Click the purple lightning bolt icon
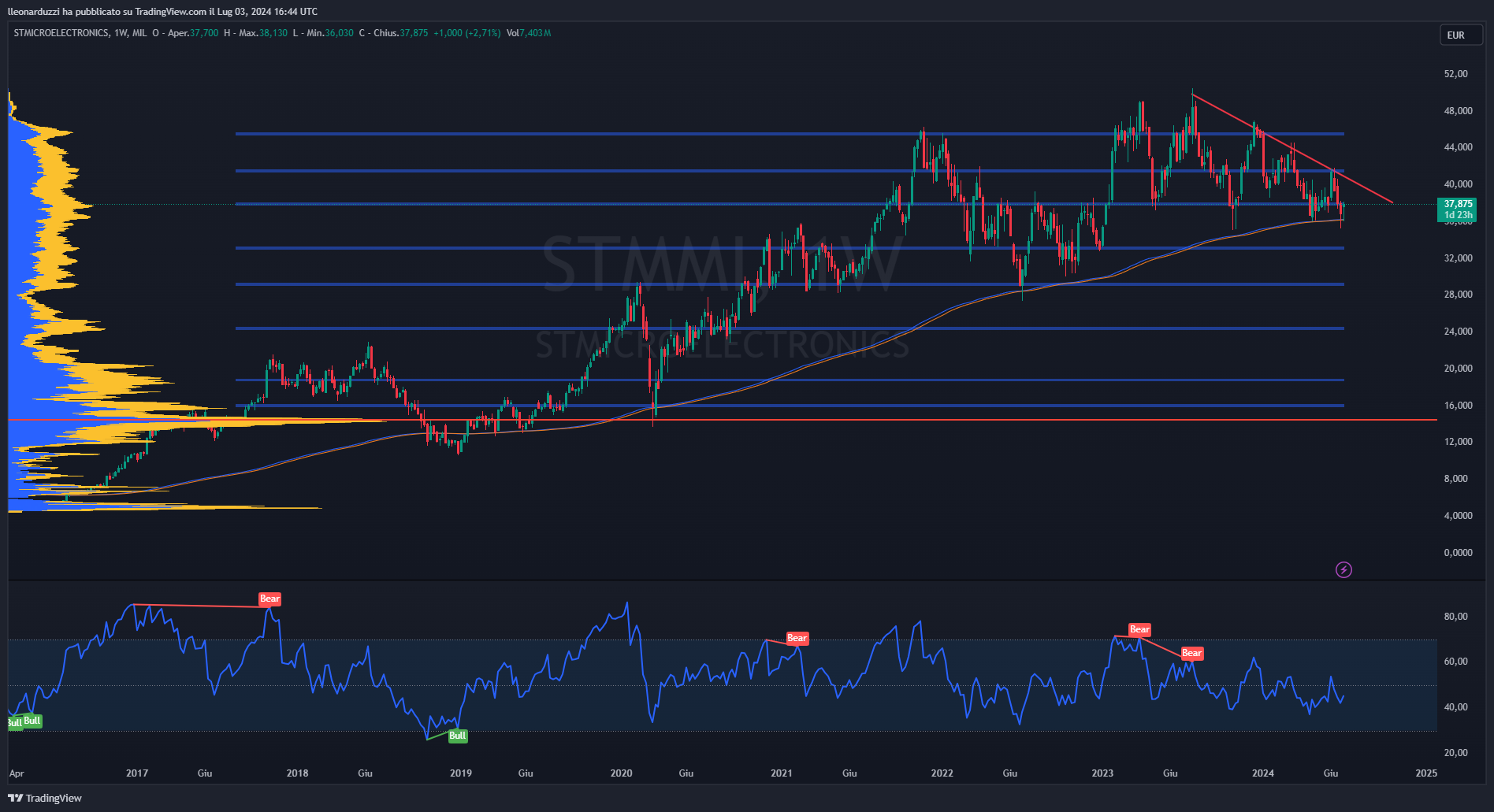This screenshot has height=812, width=1494. coord(1344,569)
